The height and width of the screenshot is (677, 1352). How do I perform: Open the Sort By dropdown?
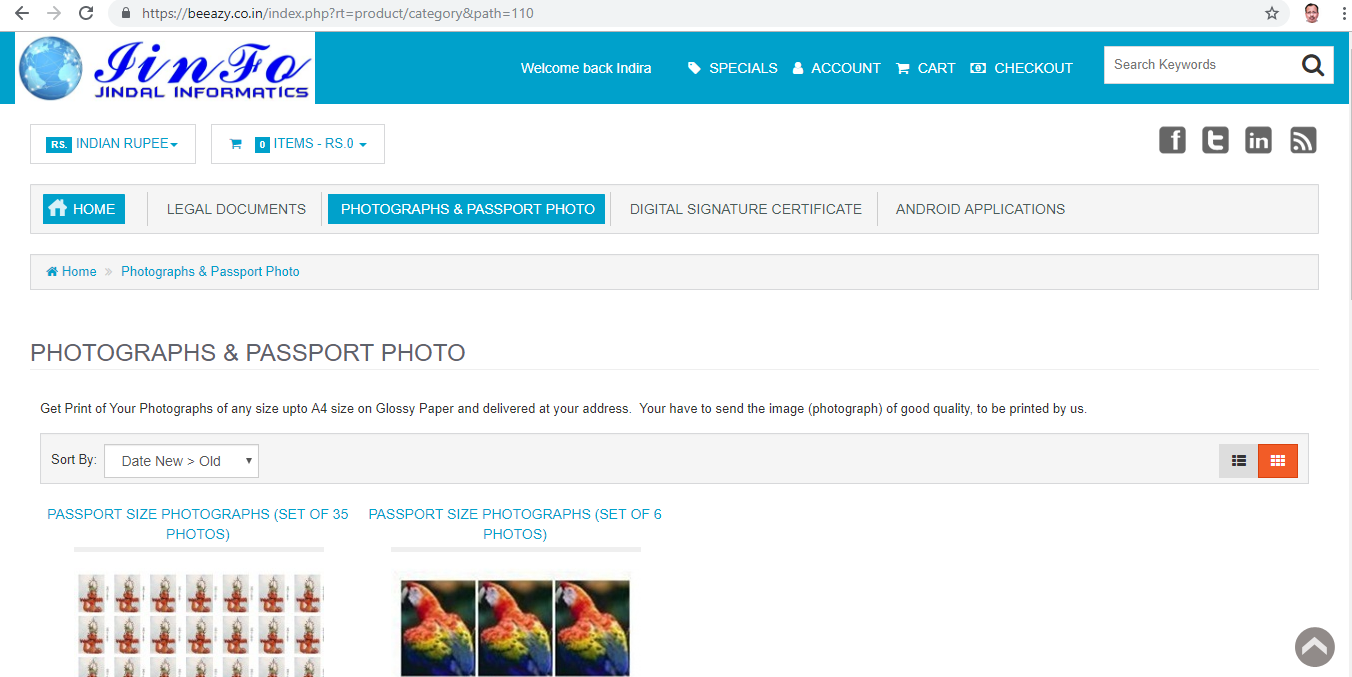pos(181,461)
